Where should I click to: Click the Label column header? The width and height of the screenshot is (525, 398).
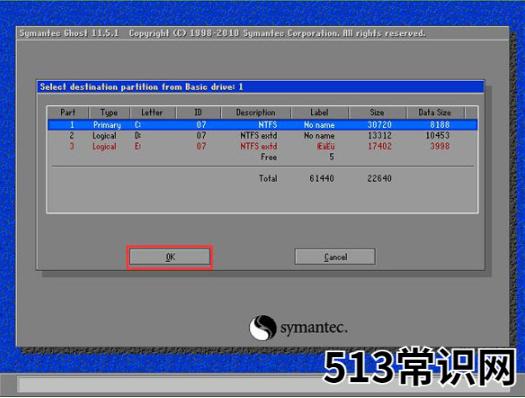tap(319, 112)
